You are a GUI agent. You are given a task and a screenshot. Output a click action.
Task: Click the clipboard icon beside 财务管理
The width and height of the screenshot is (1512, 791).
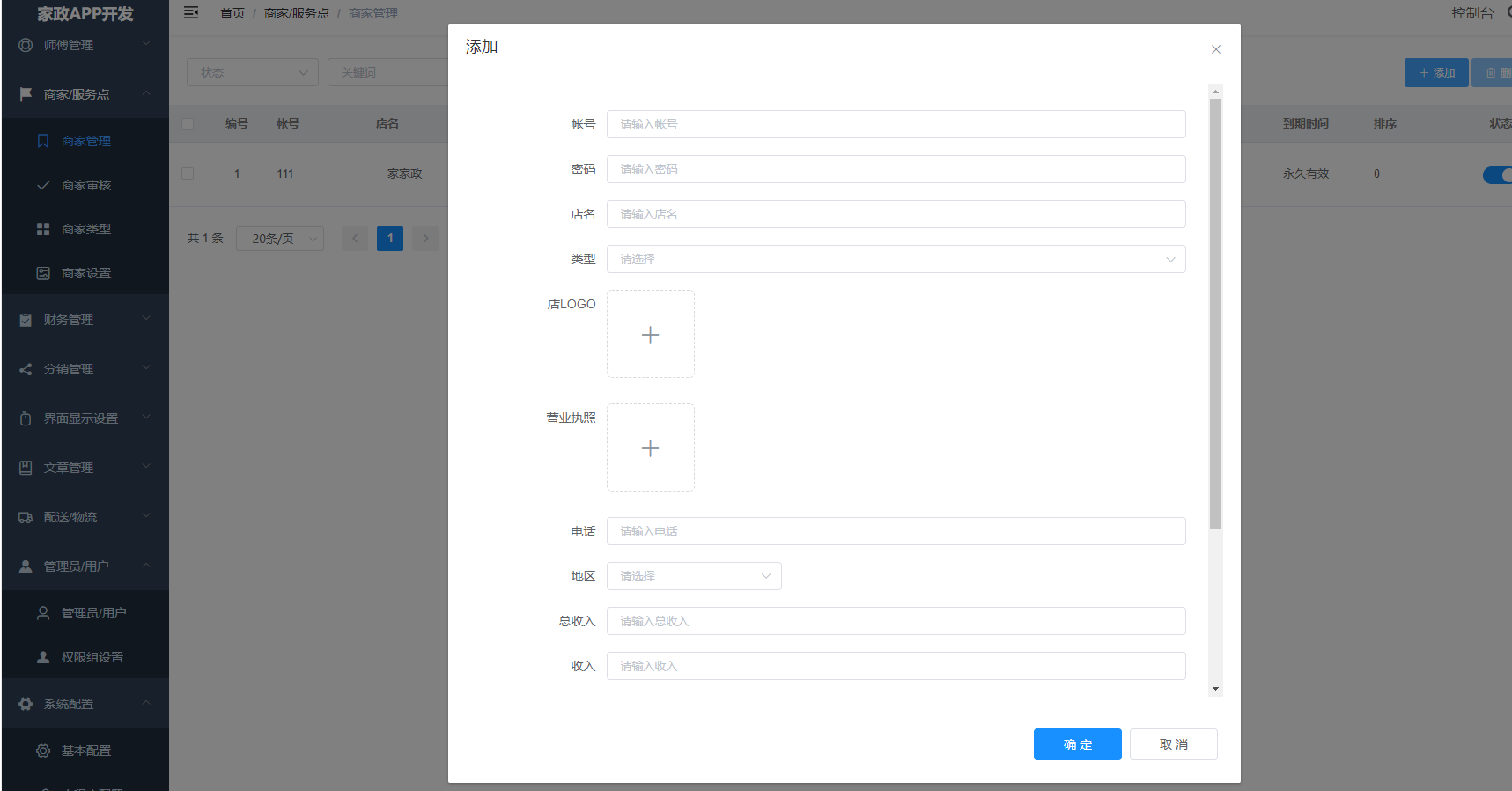[26, 320]
